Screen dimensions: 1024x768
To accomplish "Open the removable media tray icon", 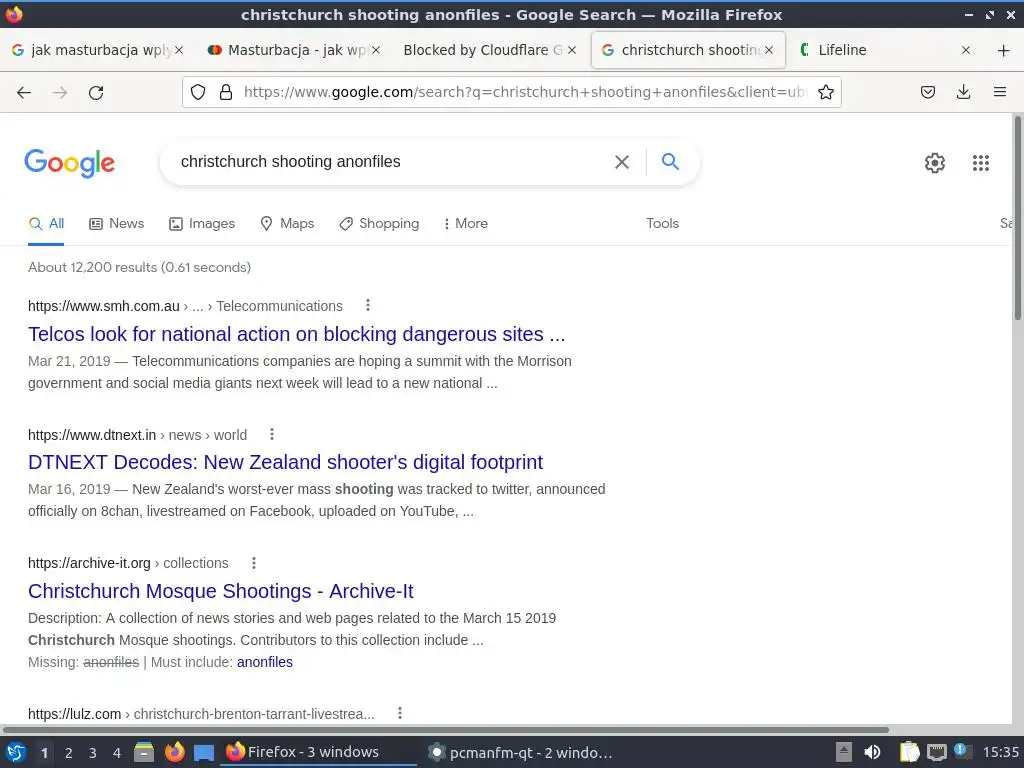I will [844, 752].
